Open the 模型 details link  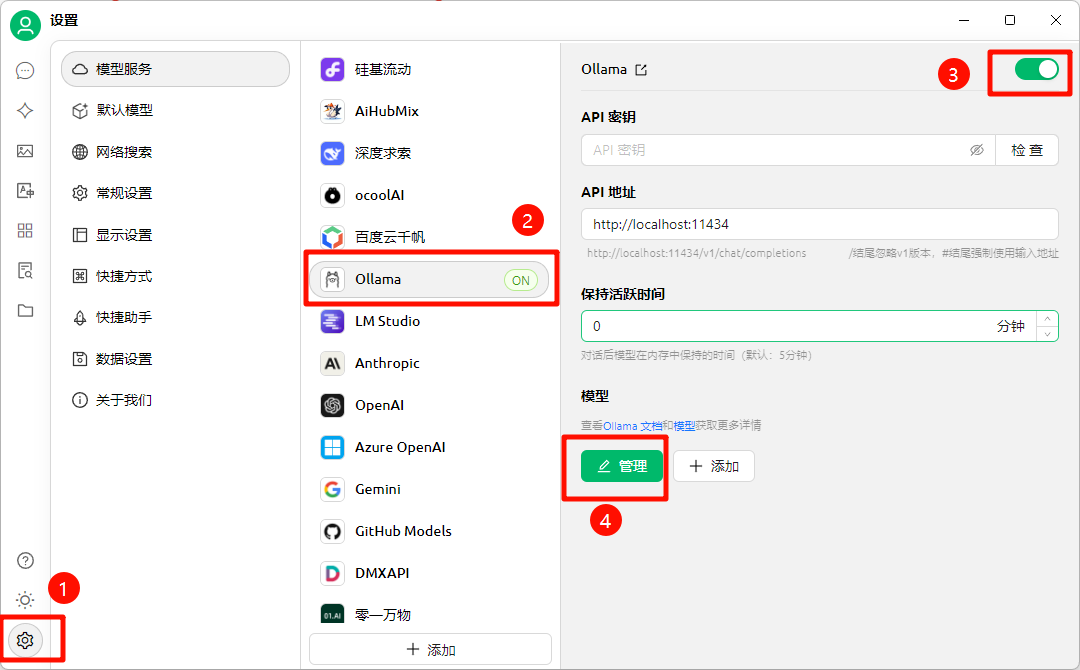(684, 426)
